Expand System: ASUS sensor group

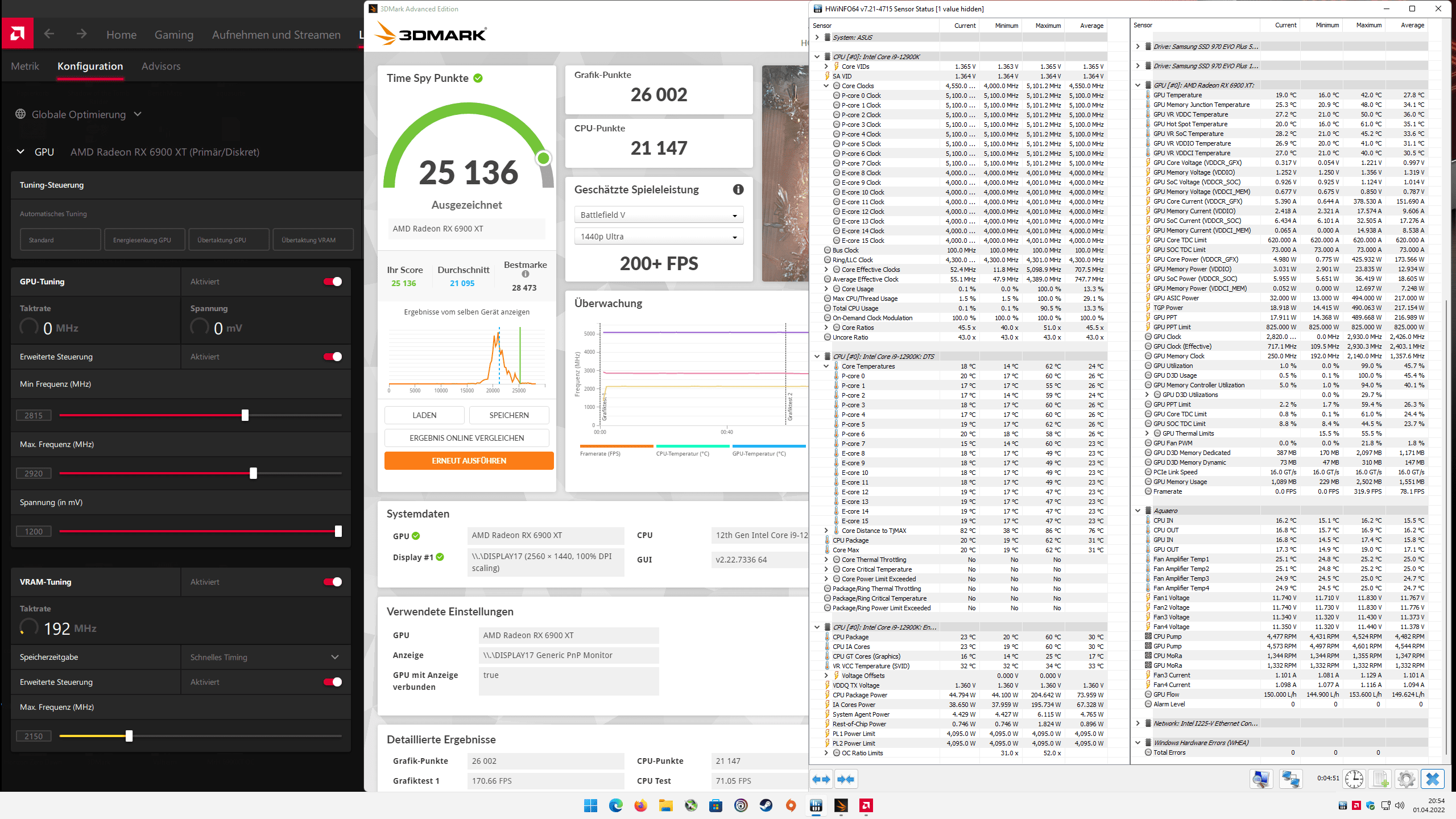coord(817,38)
